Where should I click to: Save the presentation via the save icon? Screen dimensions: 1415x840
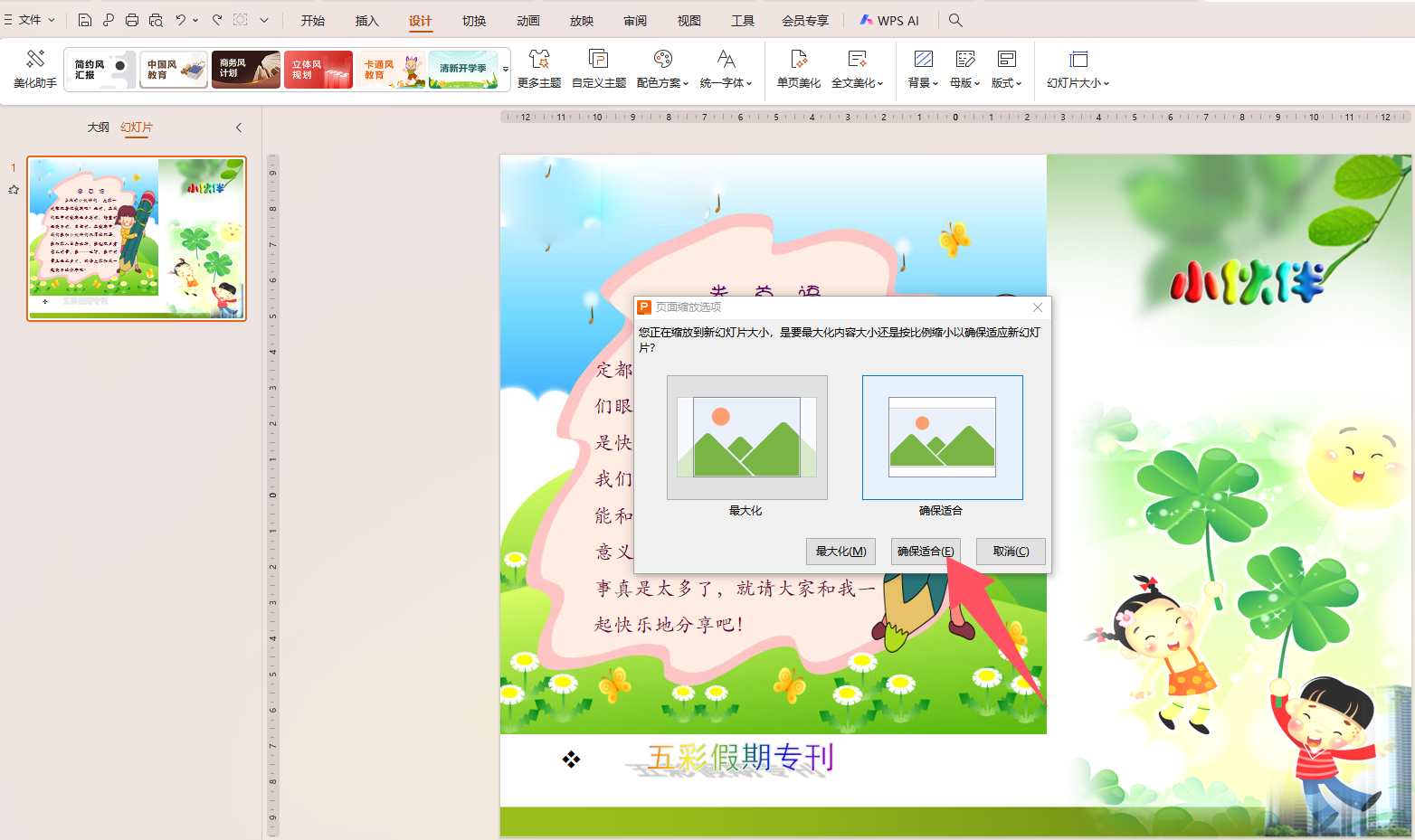[85, 19]
